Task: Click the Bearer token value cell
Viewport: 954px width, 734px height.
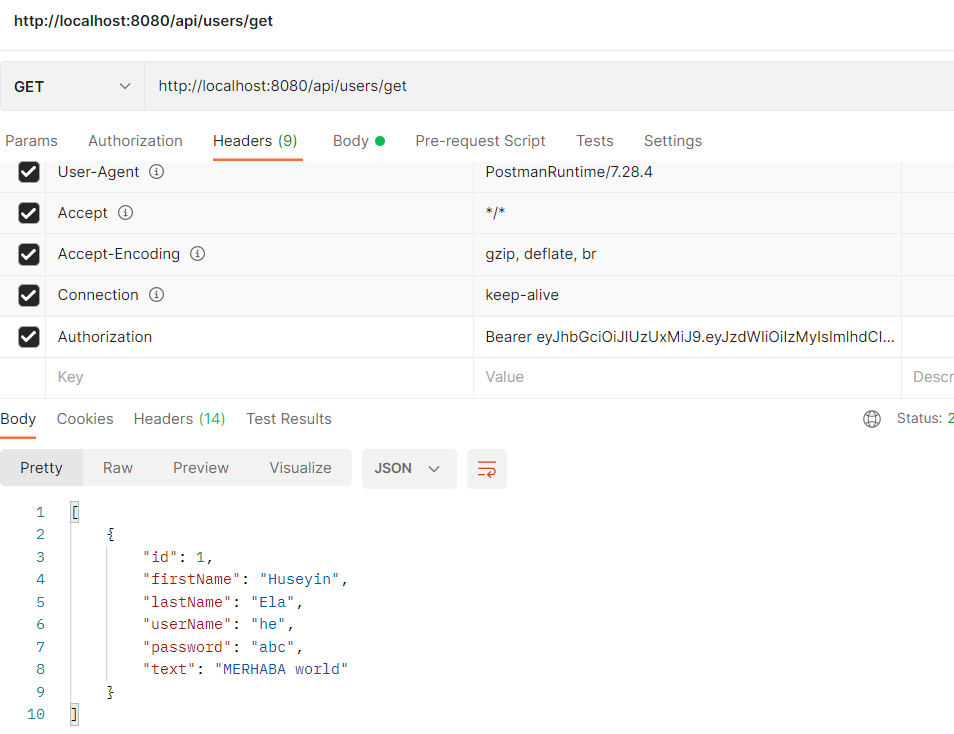Action: (688, 337)
